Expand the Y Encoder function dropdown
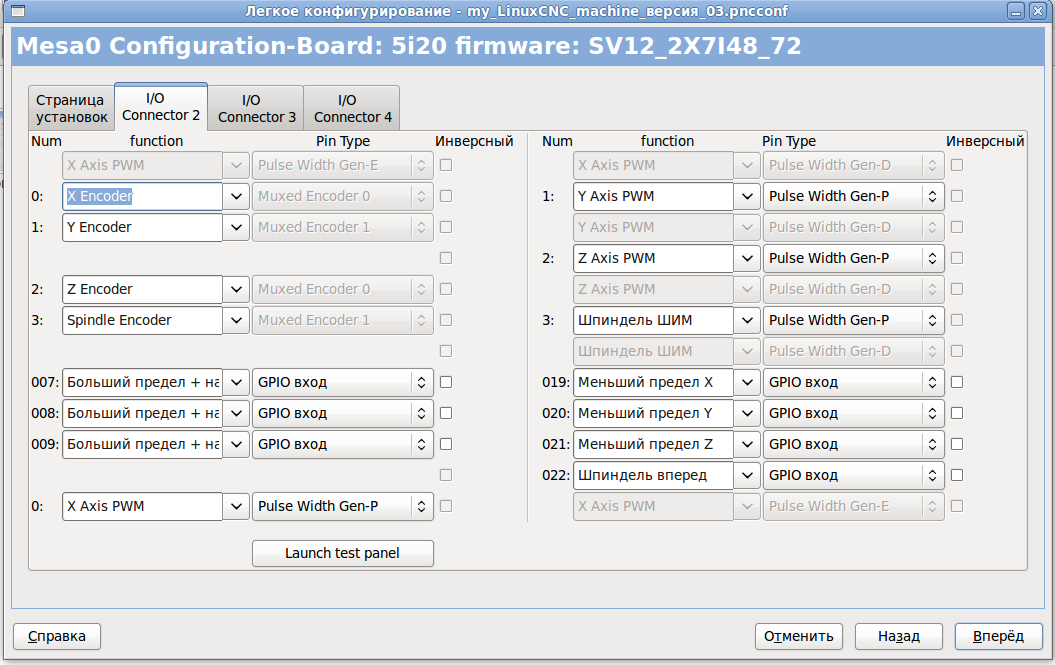Viewport: 1055px width, 665px height. click(236, 228)
